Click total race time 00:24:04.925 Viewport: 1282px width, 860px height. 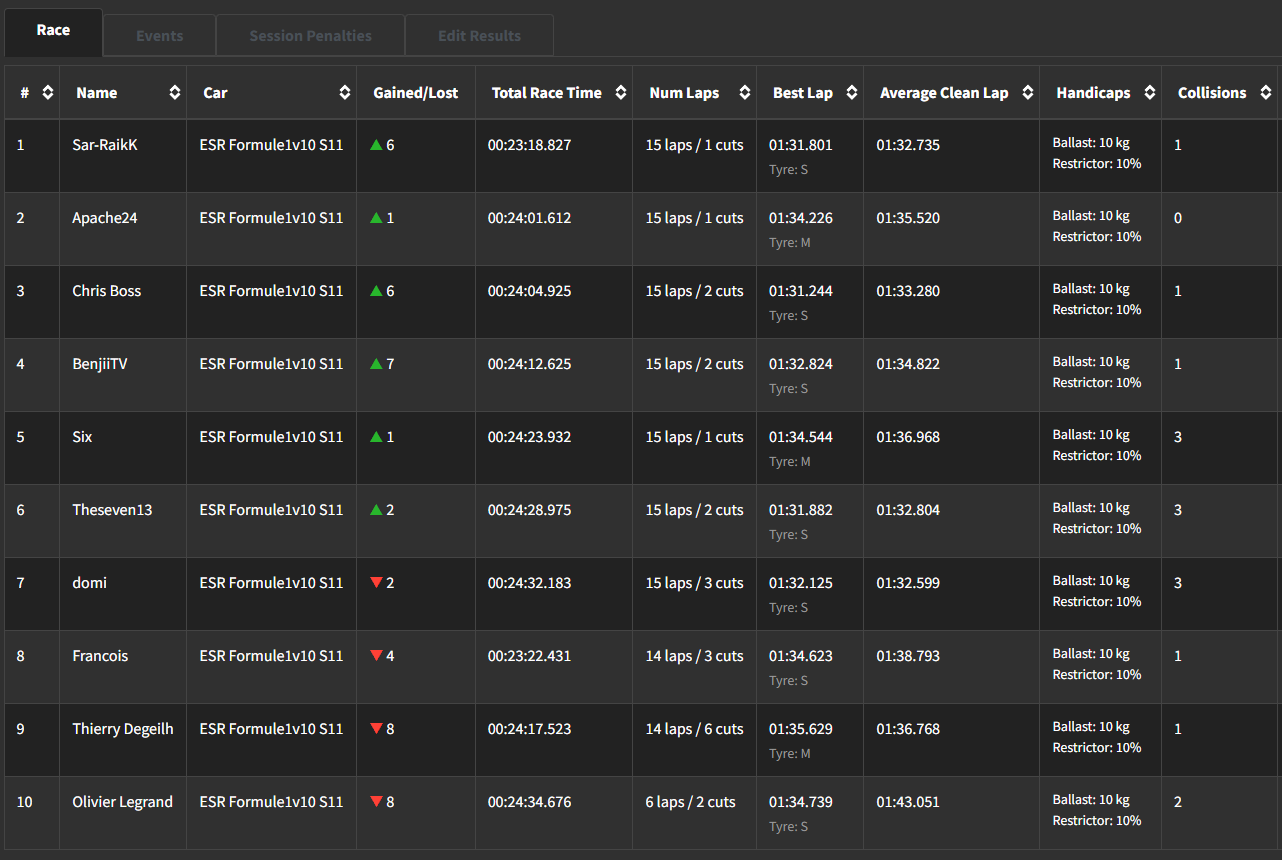[x=530, y=291]
